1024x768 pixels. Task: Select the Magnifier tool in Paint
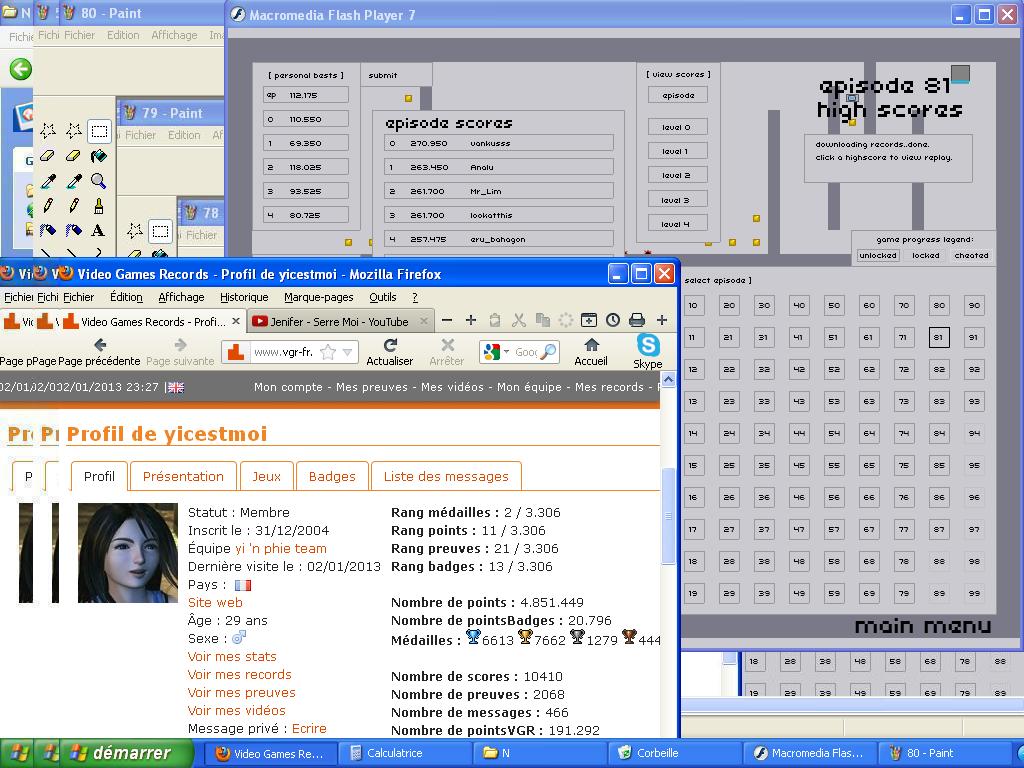[x=98, y=181]
